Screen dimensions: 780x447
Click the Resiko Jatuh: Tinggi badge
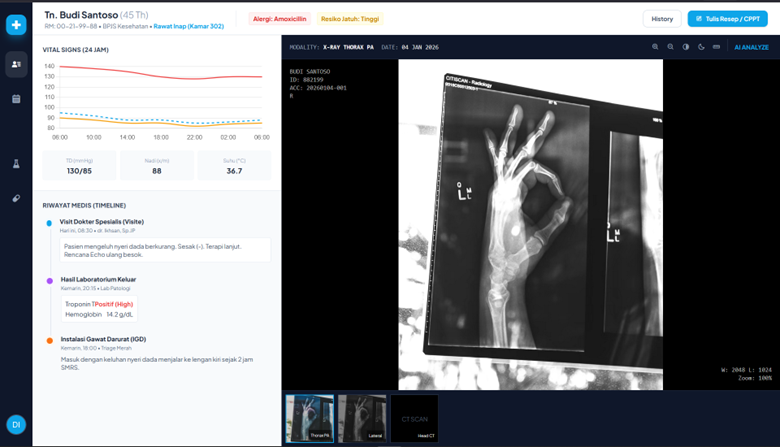(x=350, y=19)
